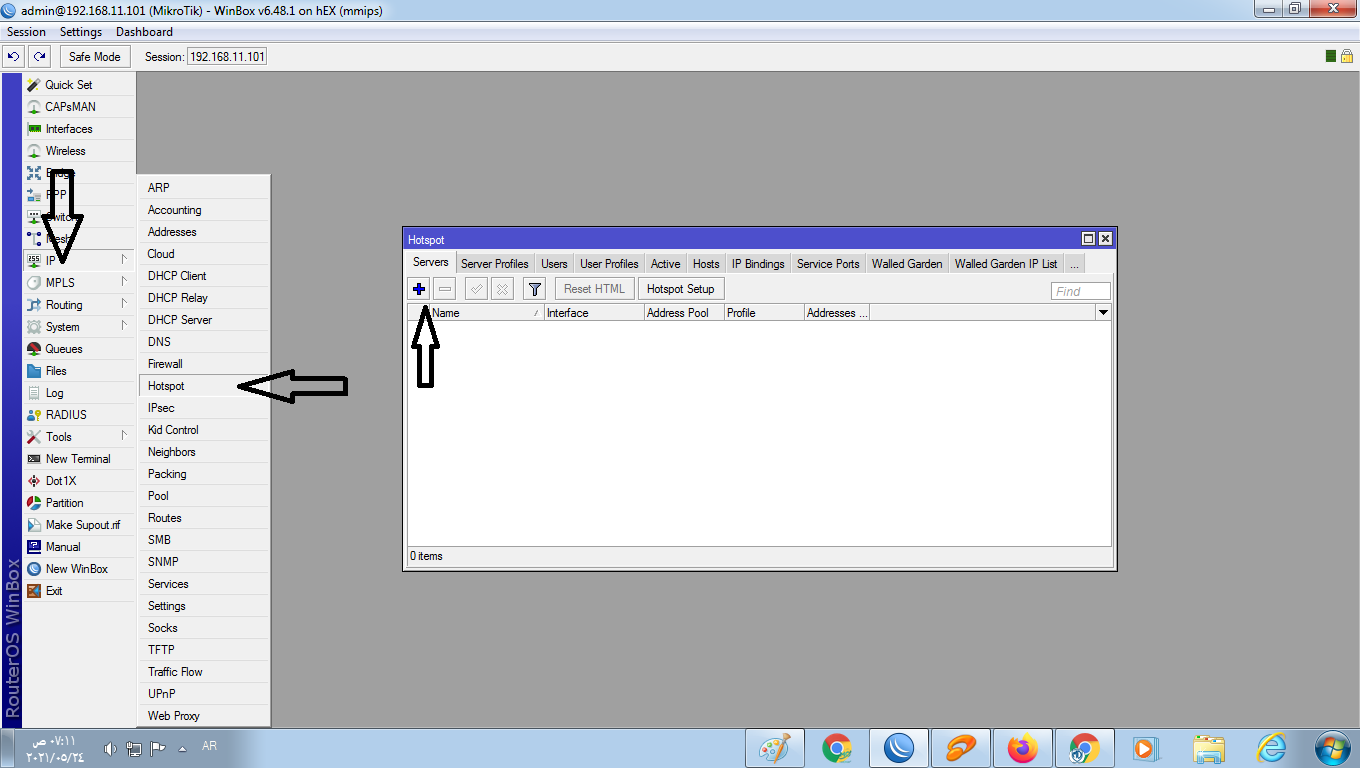Screen dimensions: 1360x768
Task: Open Paint from taskbar
Action: (x=775, y=748)
